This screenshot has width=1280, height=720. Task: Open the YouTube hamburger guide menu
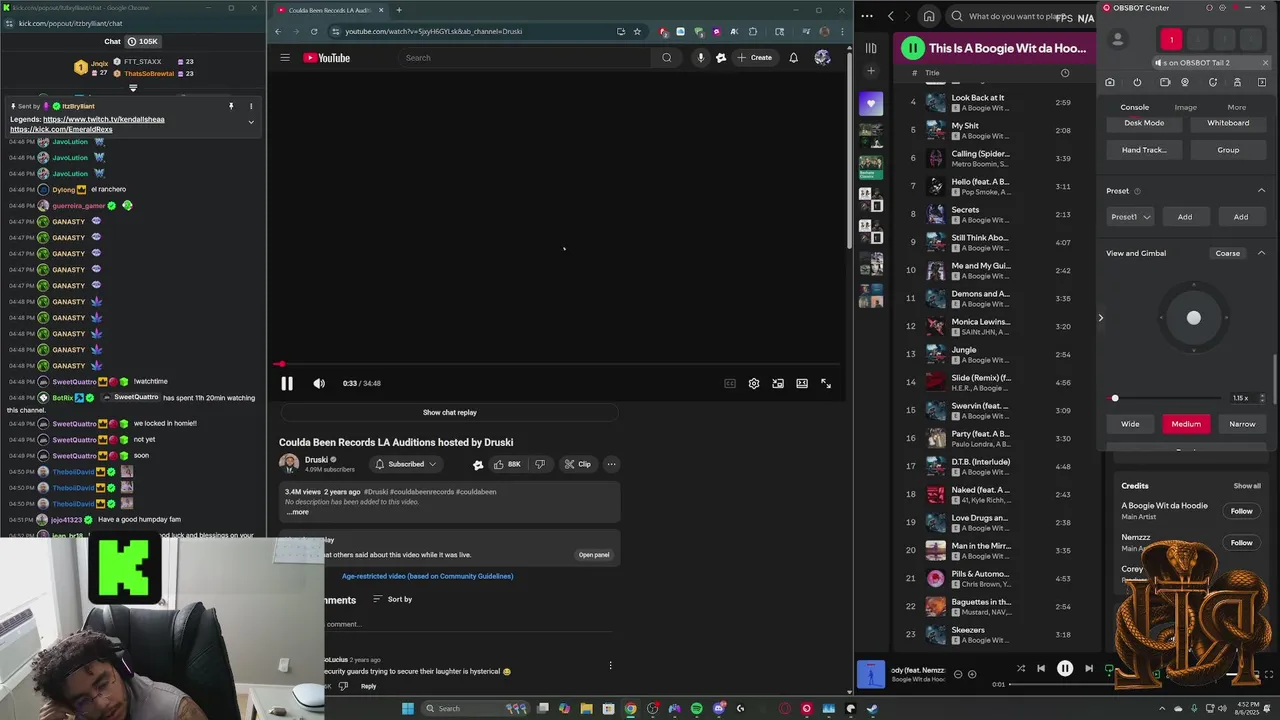(x=285, y=58)
